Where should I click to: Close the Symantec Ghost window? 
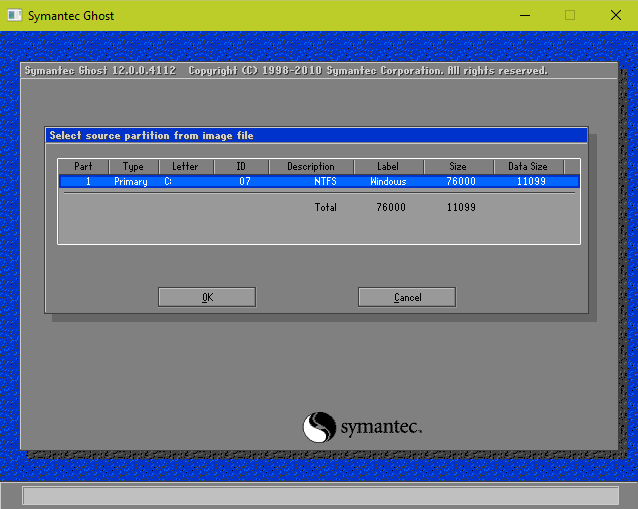(616, 15)
